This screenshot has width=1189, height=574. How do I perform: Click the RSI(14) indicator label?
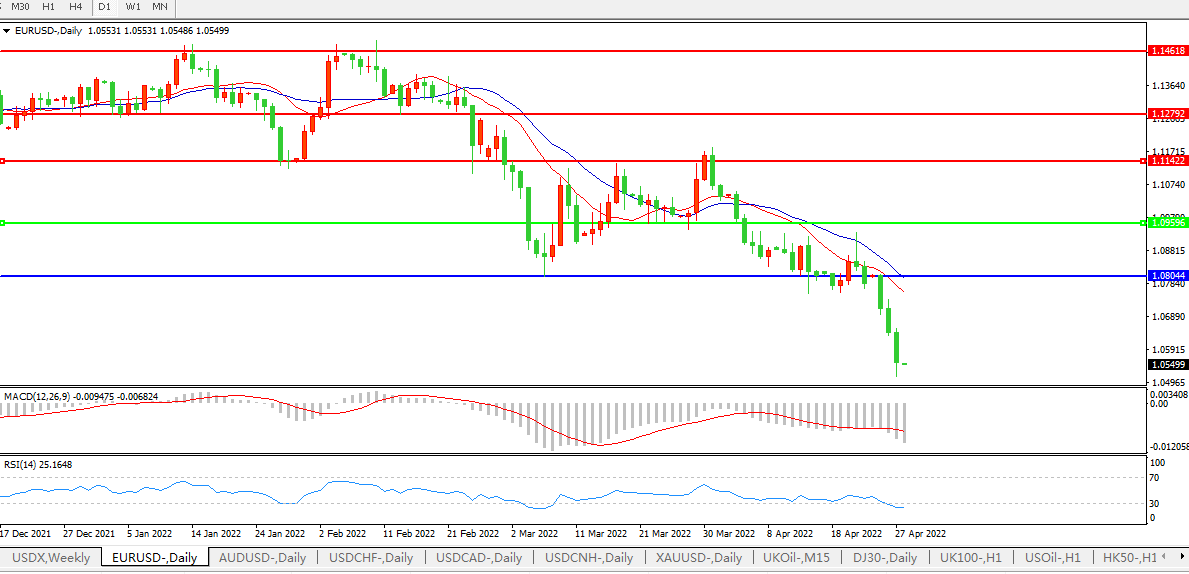pos(23,464)
